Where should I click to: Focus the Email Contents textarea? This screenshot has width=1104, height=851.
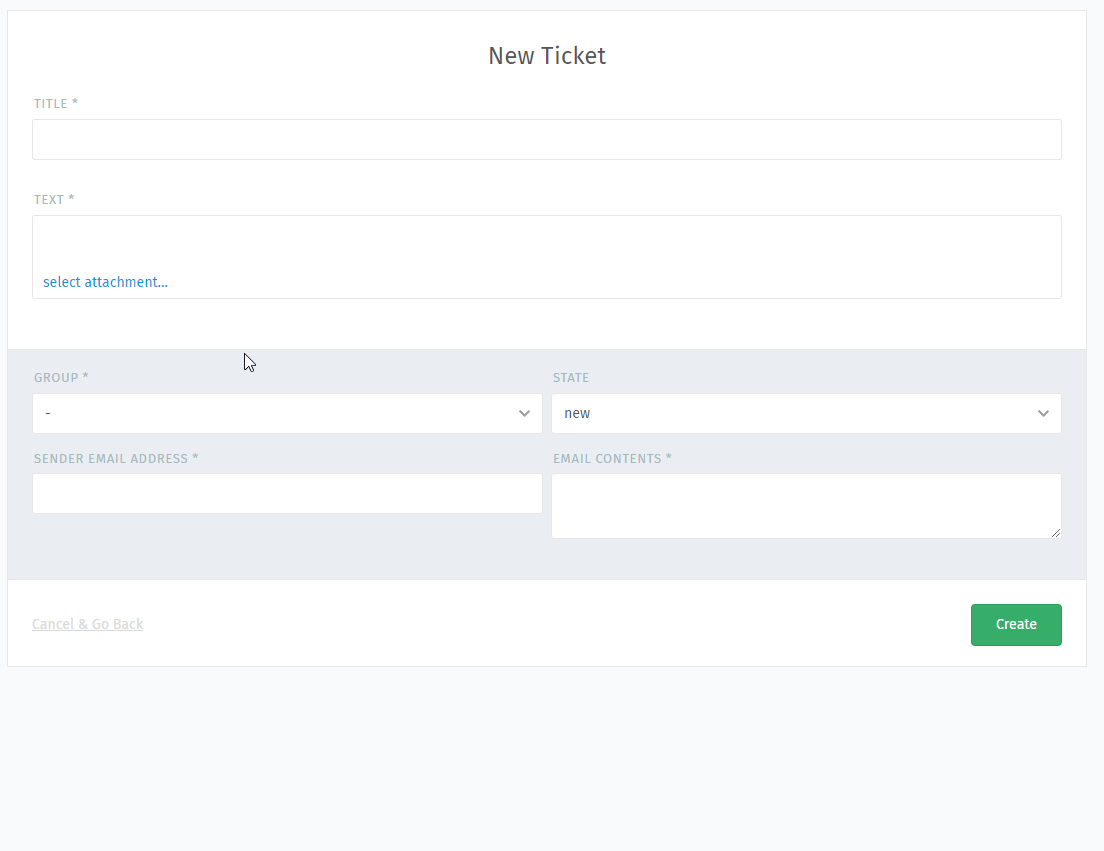(806, 506)
